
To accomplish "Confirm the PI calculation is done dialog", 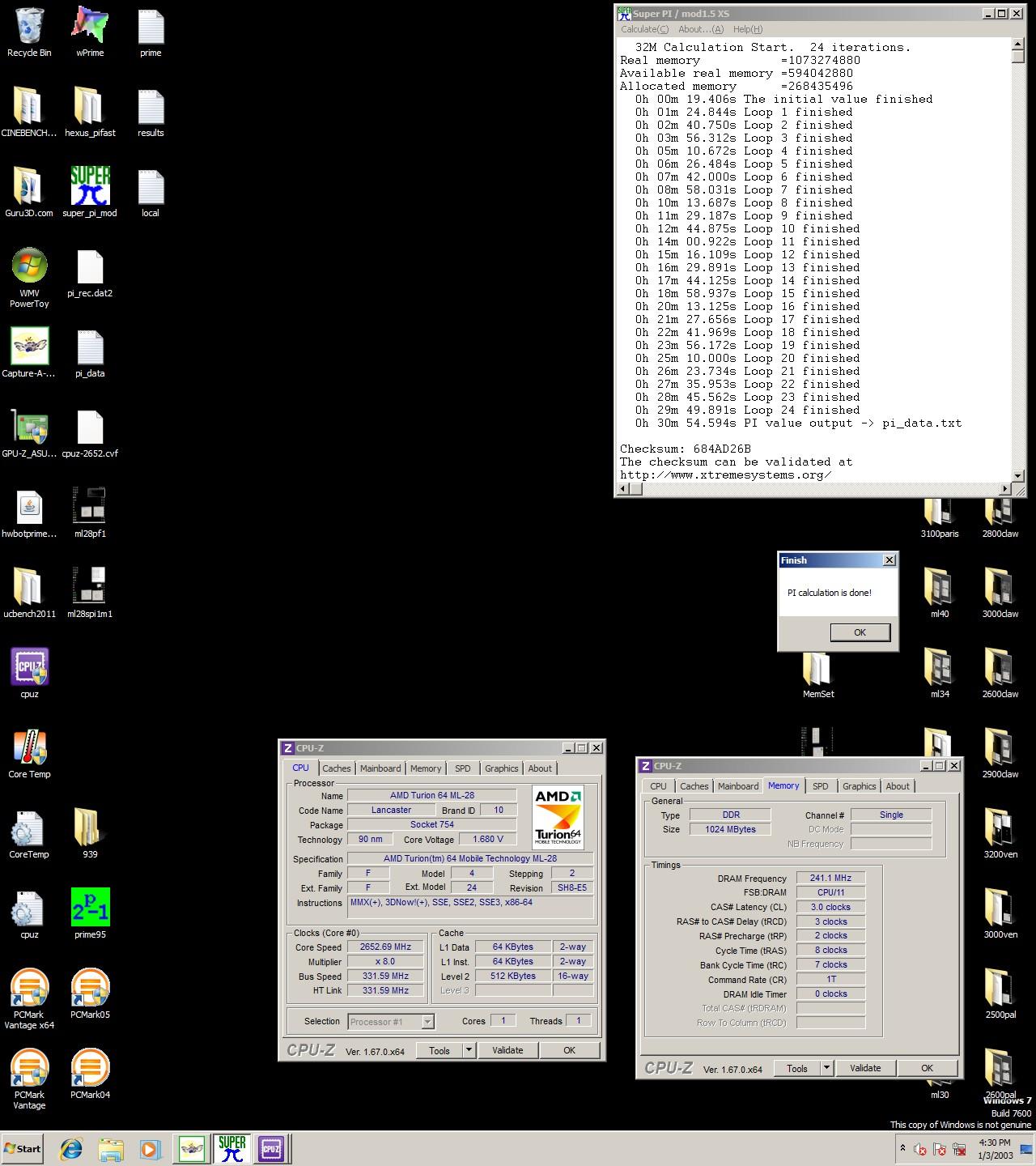I will tap(860, 632).
